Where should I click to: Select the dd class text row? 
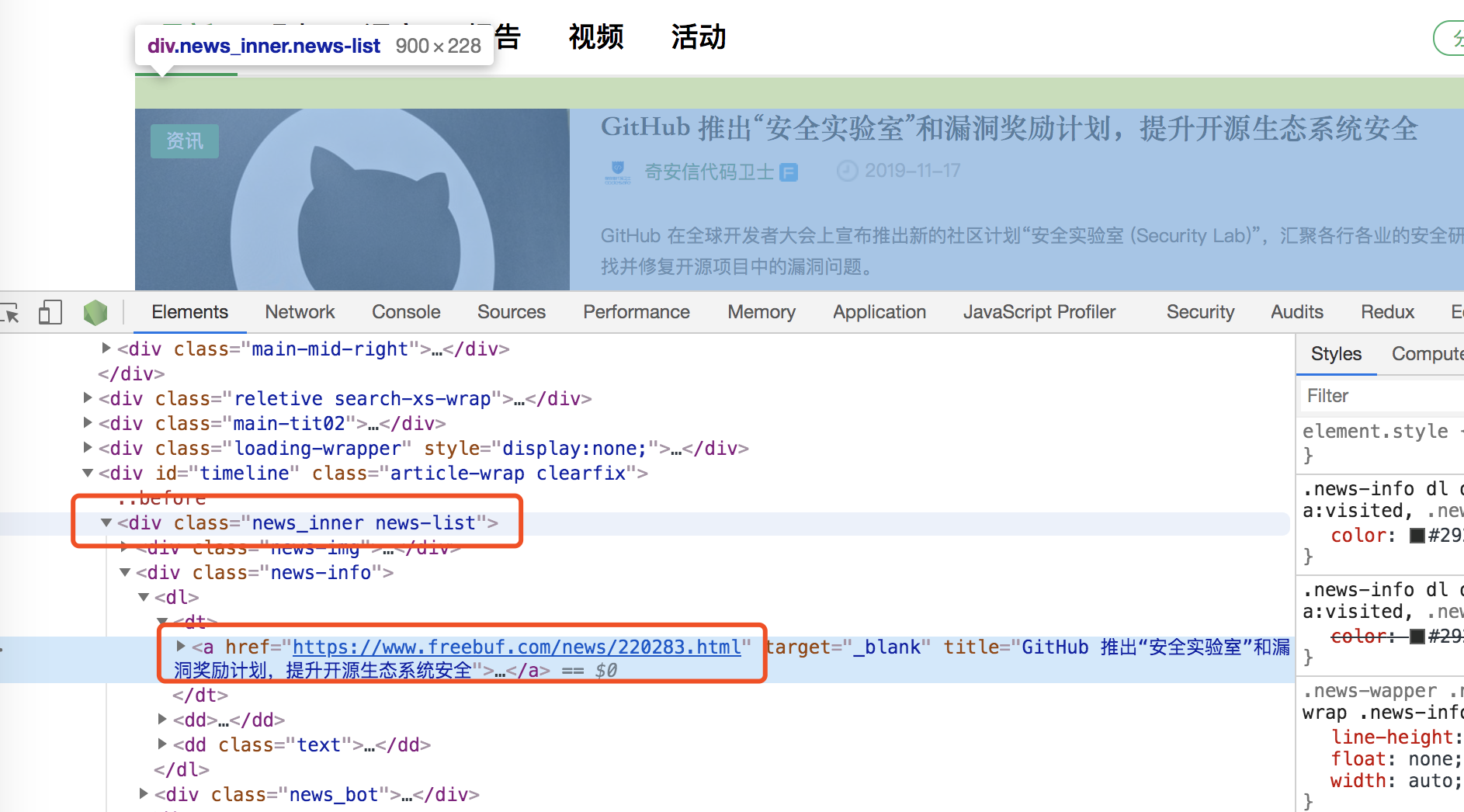pyautogui.click(x=302, y=744)
